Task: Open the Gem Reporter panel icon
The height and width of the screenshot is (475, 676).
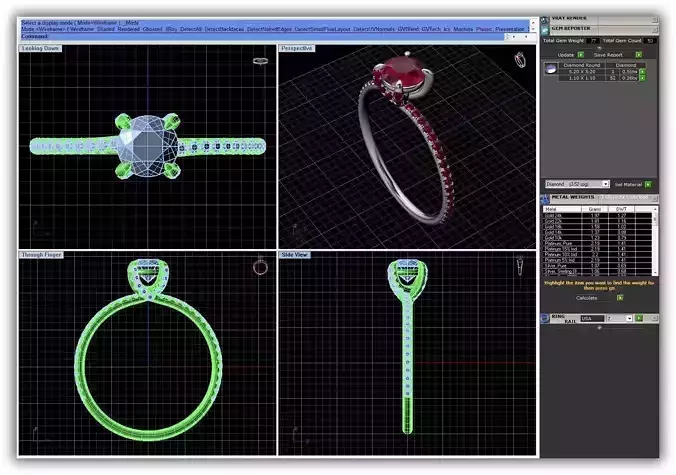Action: pos(545,30)
